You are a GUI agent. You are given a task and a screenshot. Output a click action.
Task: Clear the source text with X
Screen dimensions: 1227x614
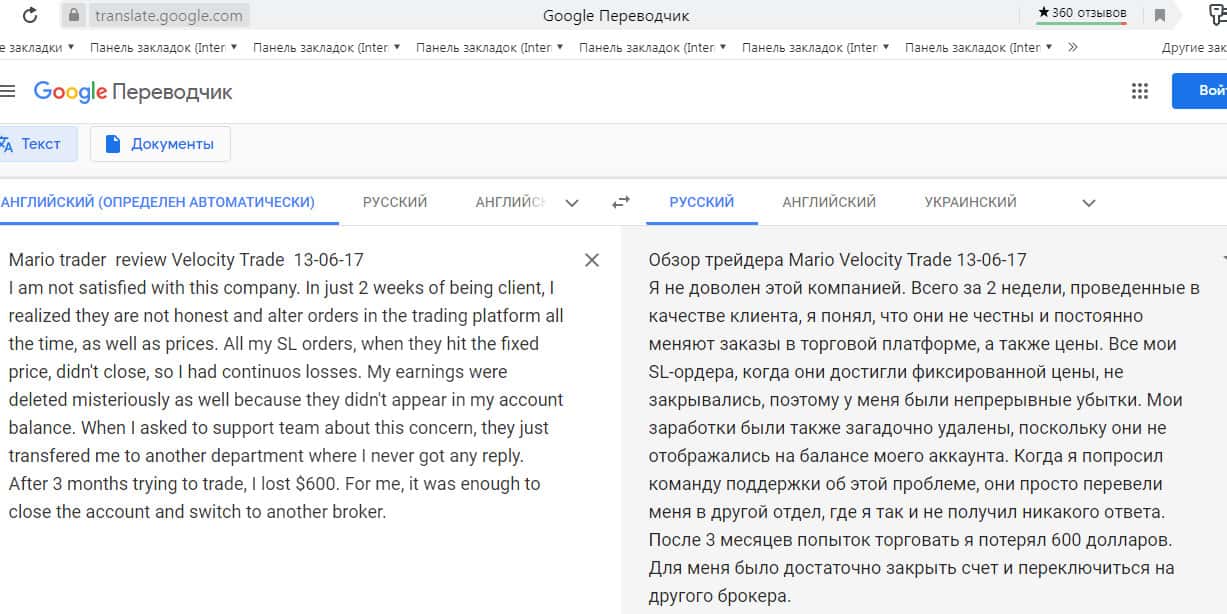click(x=592, y=260)
